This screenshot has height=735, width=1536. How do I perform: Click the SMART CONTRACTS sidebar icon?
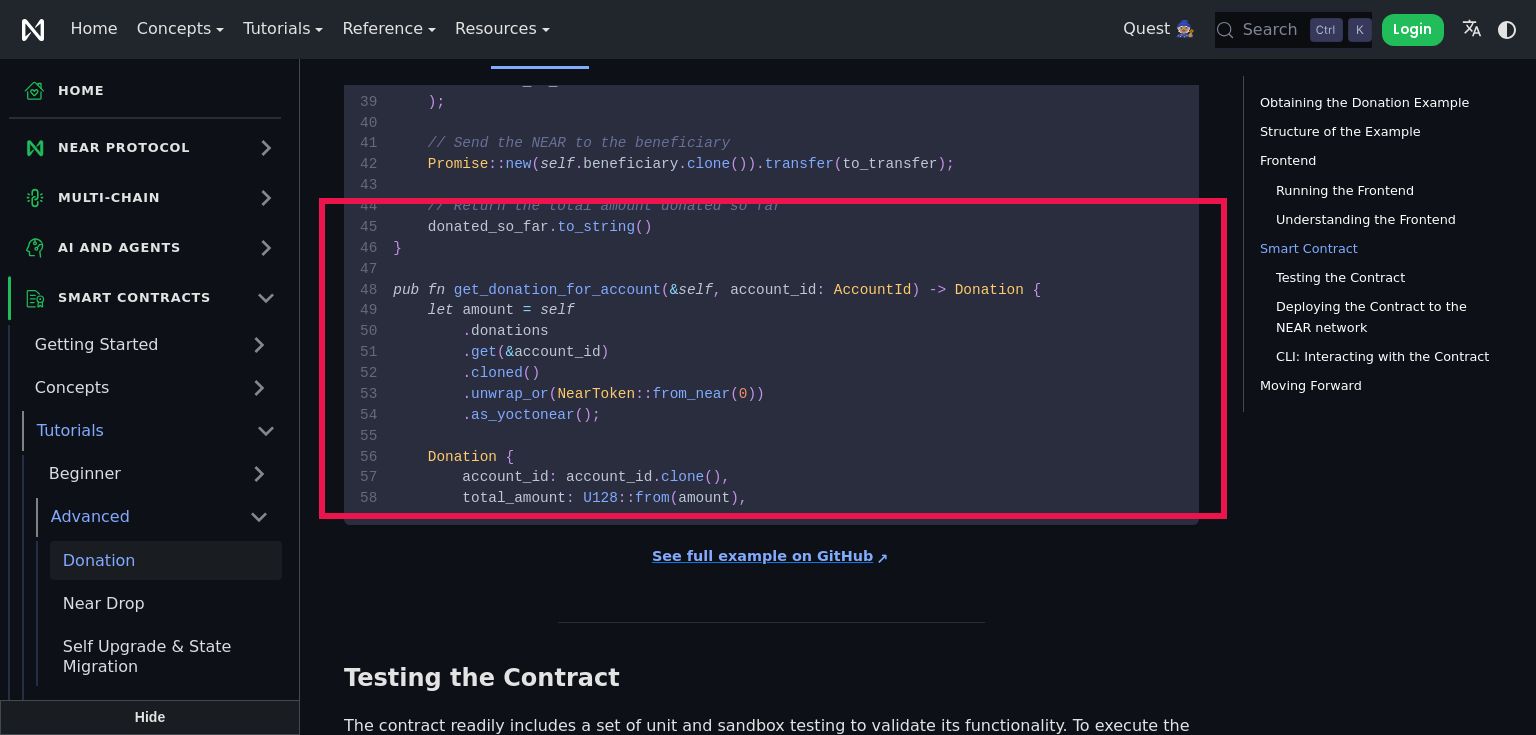point(35,298)
